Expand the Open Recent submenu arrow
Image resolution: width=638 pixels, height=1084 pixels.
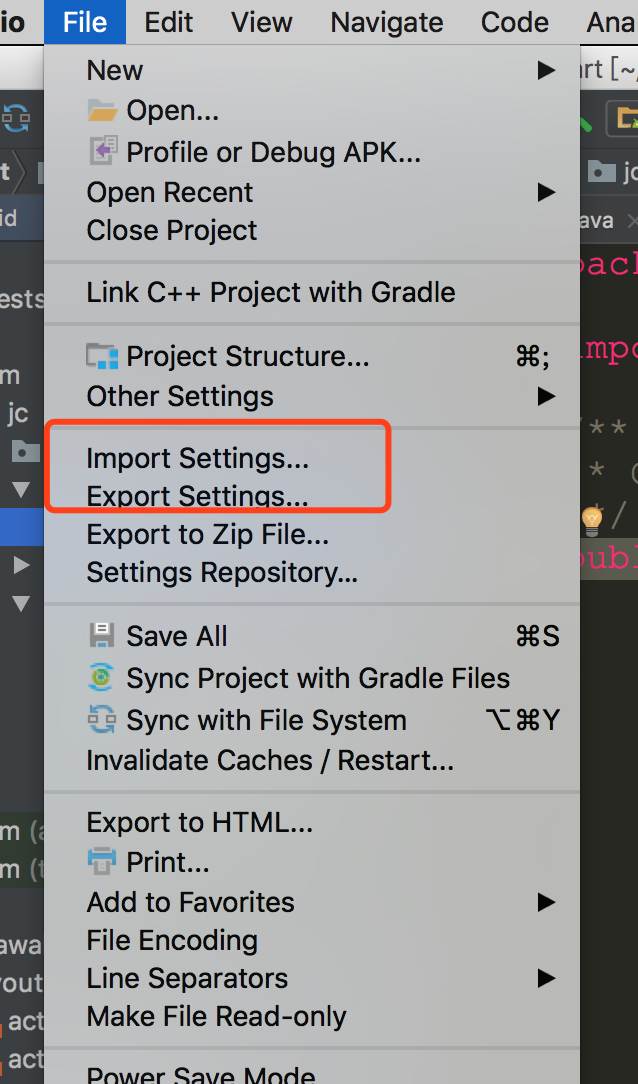pyautogui.click(x=546, y=192)
